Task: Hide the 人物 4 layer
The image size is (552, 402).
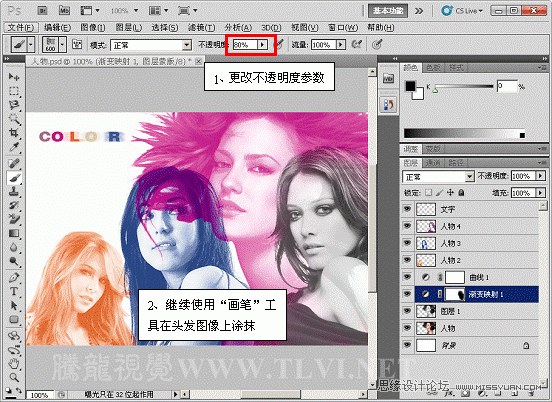Action: 407,226
